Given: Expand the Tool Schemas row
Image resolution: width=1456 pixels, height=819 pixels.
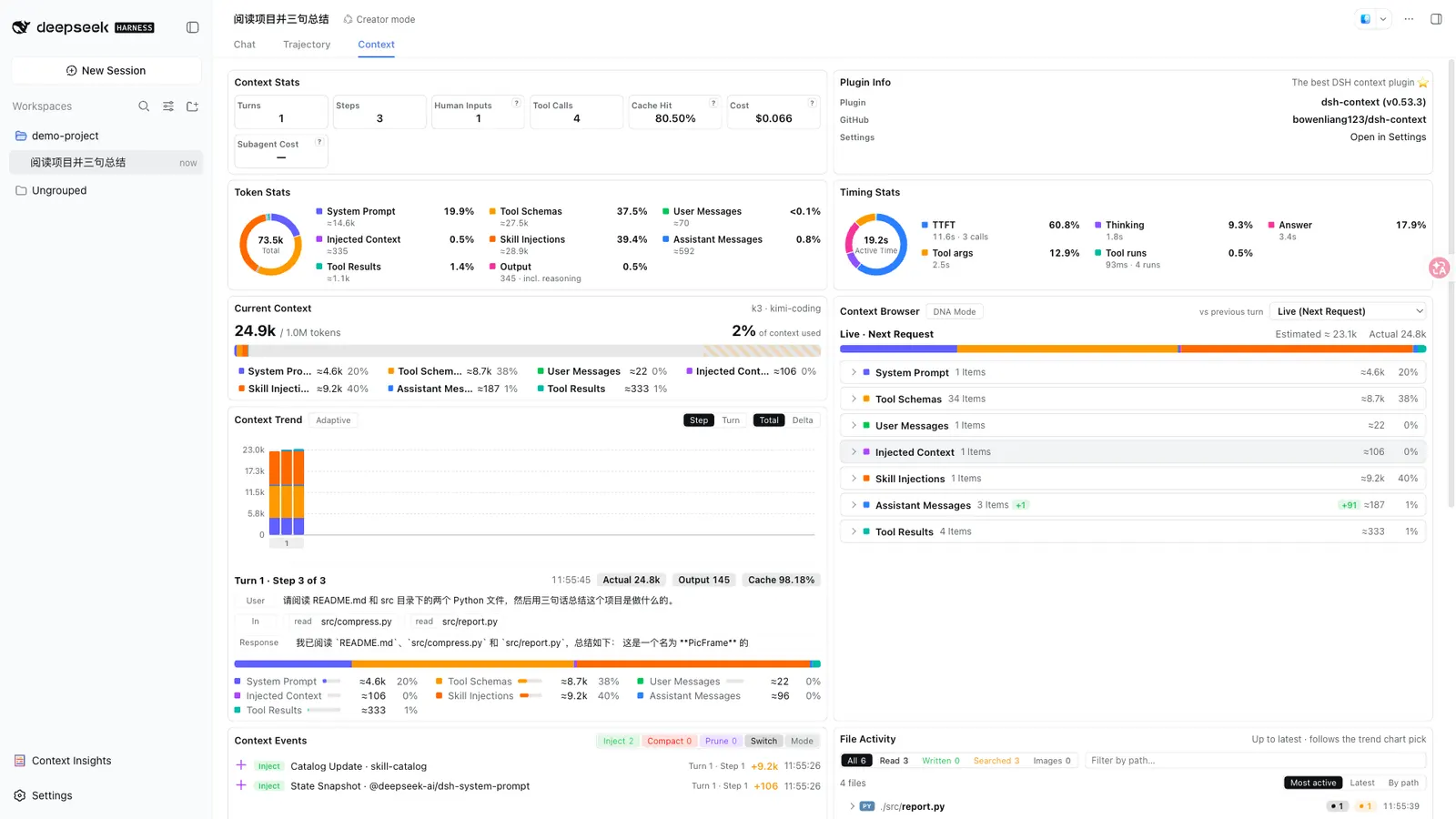Looking at the screenshot, I should click(x=1133, y=399).
